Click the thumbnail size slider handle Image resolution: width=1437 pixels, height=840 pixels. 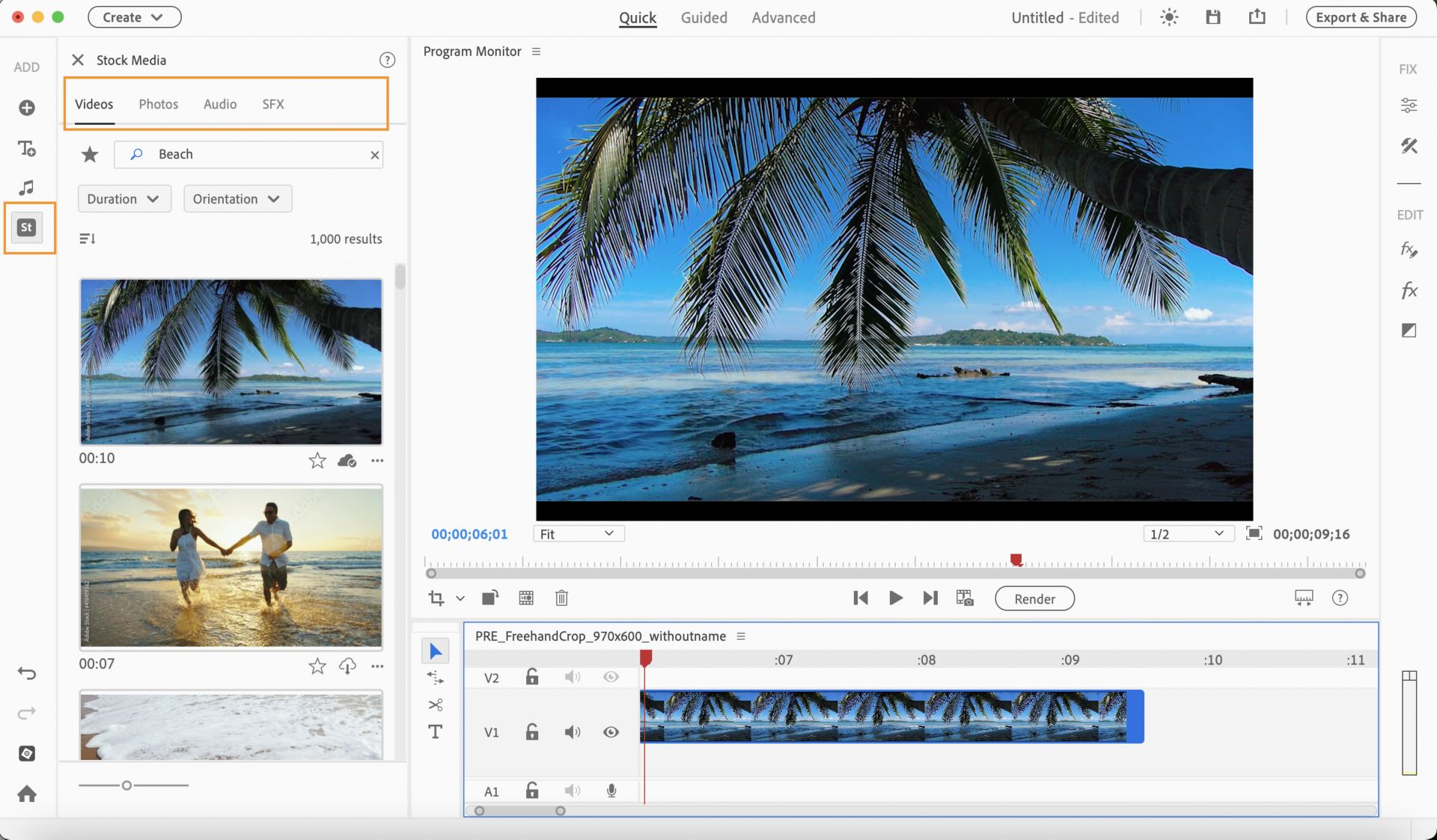coord(126,785)
